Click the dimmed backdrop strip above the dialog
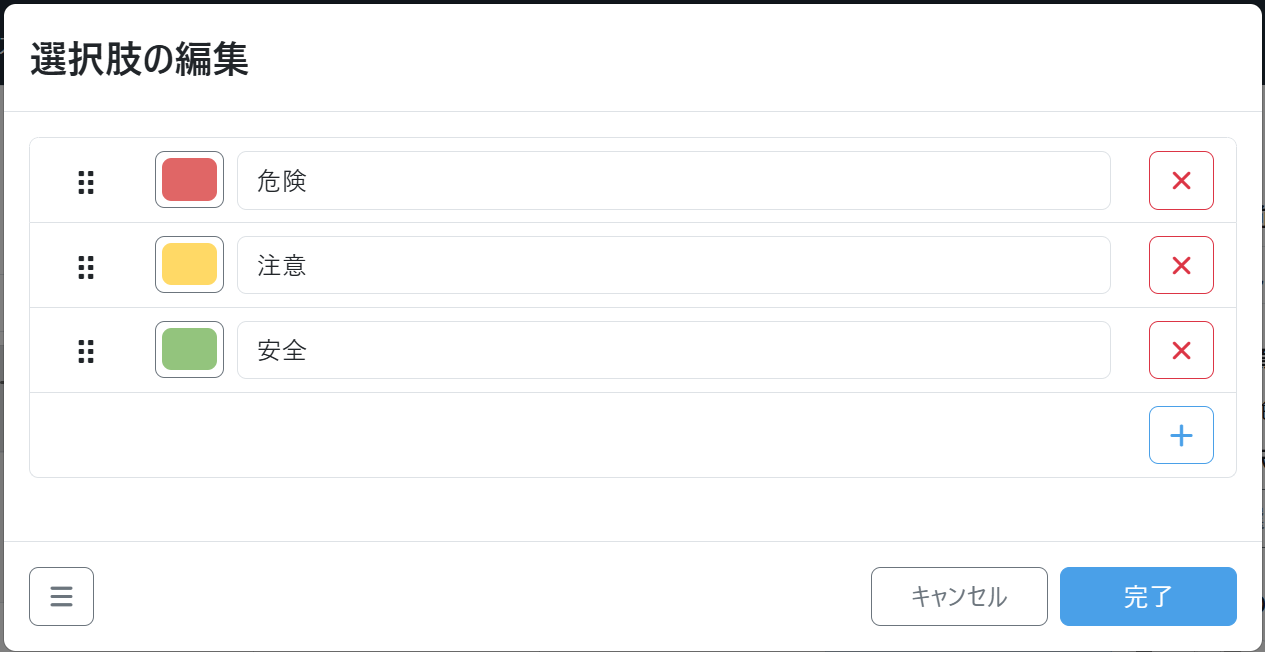This screenshot has height=652, width=1265. point(632,1)
